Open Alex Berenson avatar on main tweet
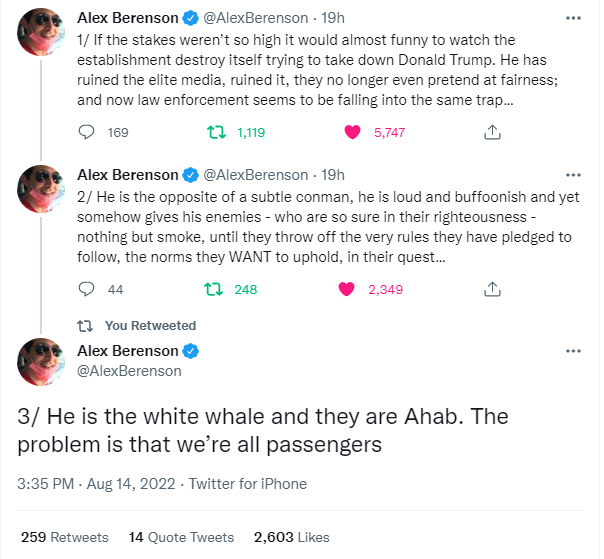The height and width of the screenshot is (559, 604). (x=44, y=362)
